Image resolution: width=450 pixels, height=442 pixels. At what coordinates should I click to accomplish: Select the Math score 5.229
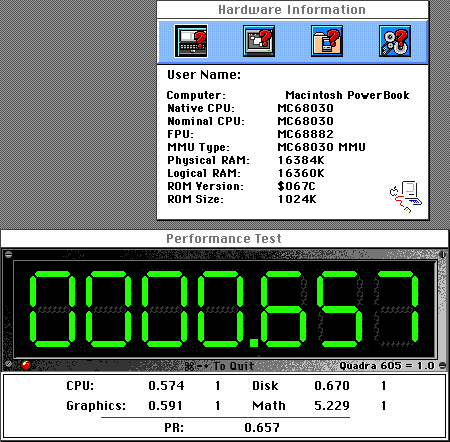(332, 406)
